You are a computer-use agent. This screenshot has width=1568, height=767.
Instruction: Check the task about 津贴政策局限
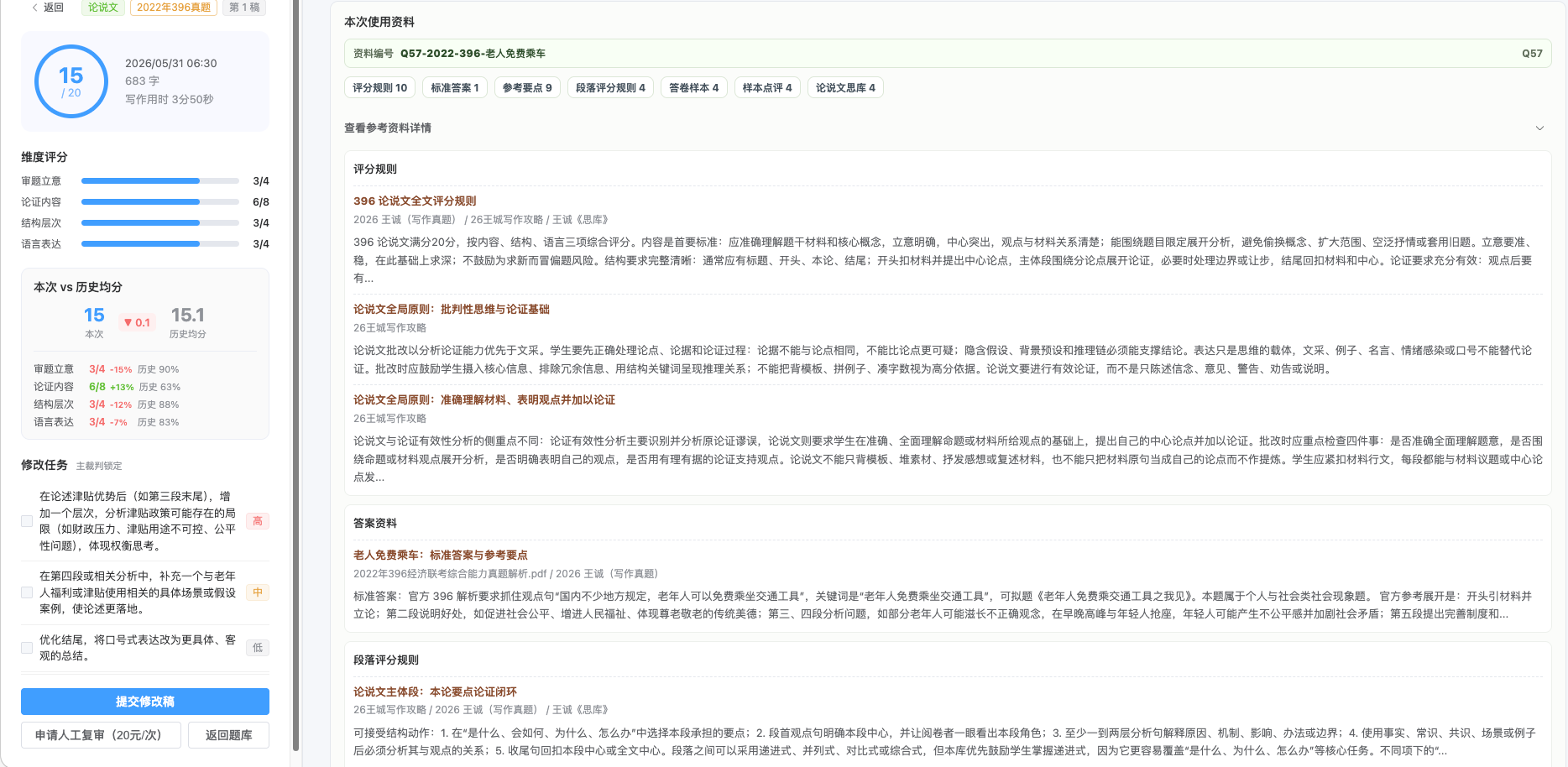[27, 521]
